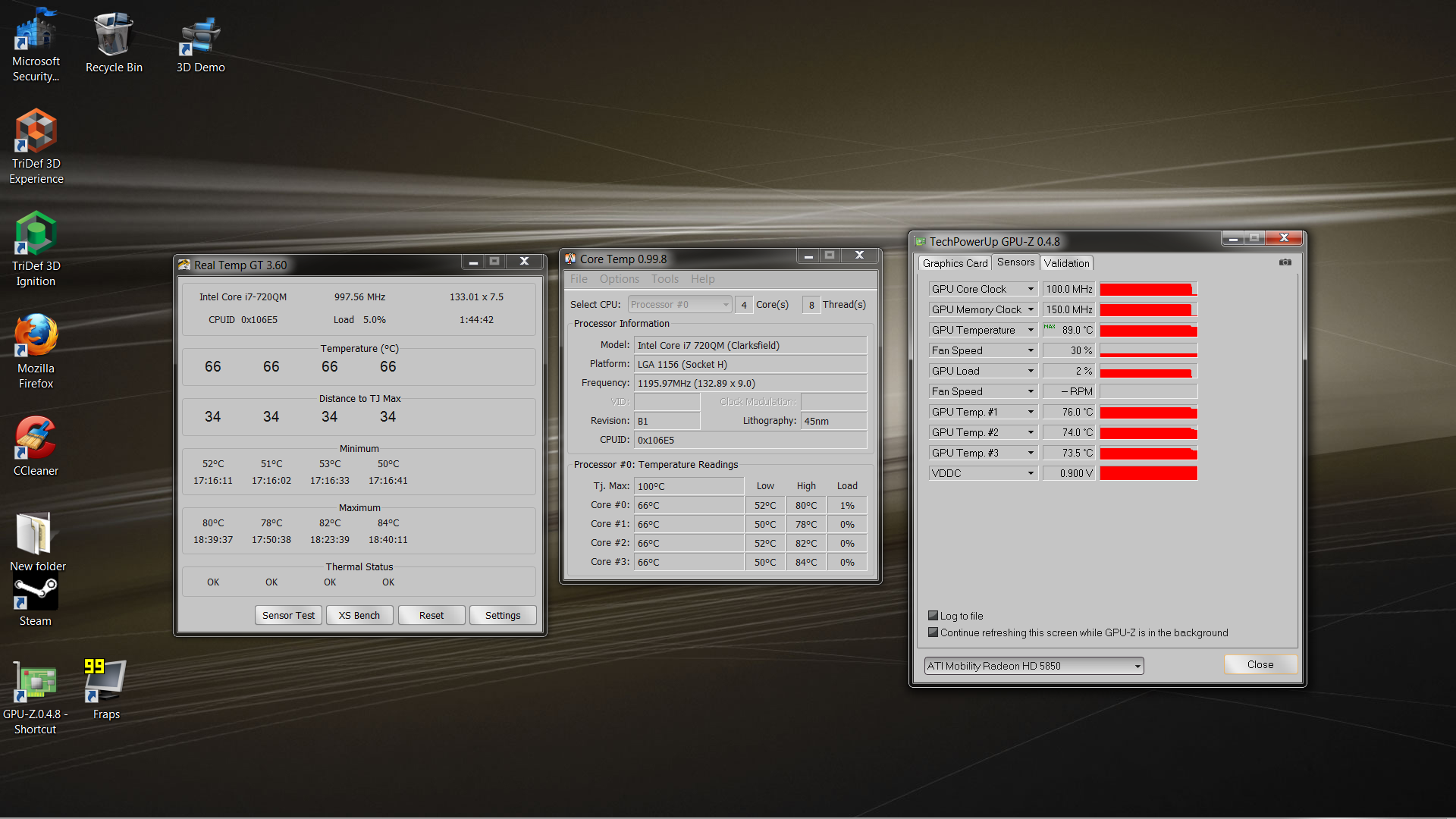Click the GPU-Z title bar icon
Screen dimensions: 1456x819
(x=921, y=241)
